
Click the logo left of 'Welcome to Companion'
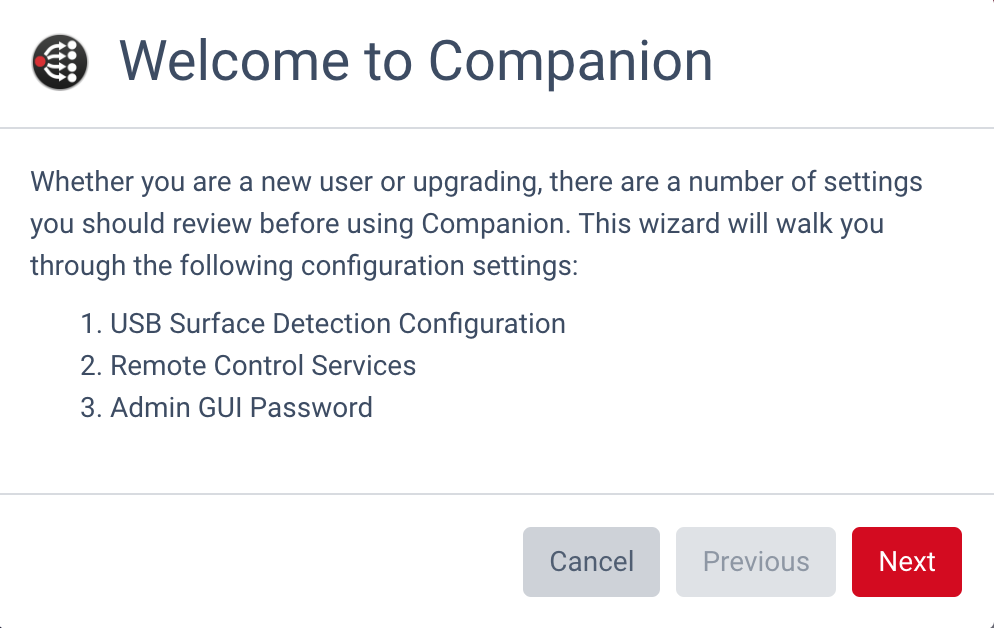pyautogui.click(x=60, y=62)
